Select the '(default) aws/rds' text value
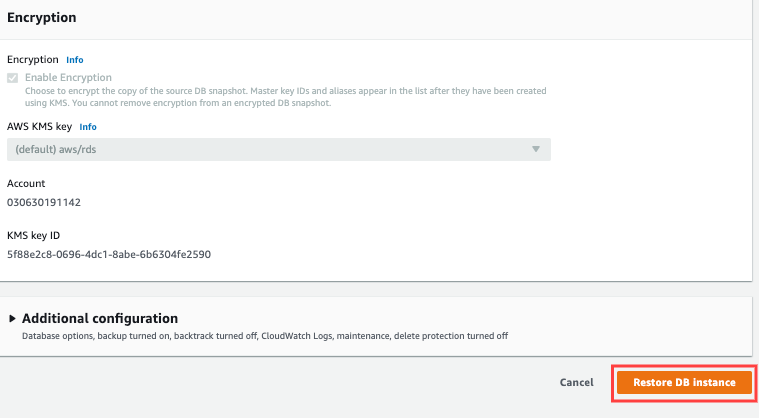 pyautogui.click(x=56, y=149)
